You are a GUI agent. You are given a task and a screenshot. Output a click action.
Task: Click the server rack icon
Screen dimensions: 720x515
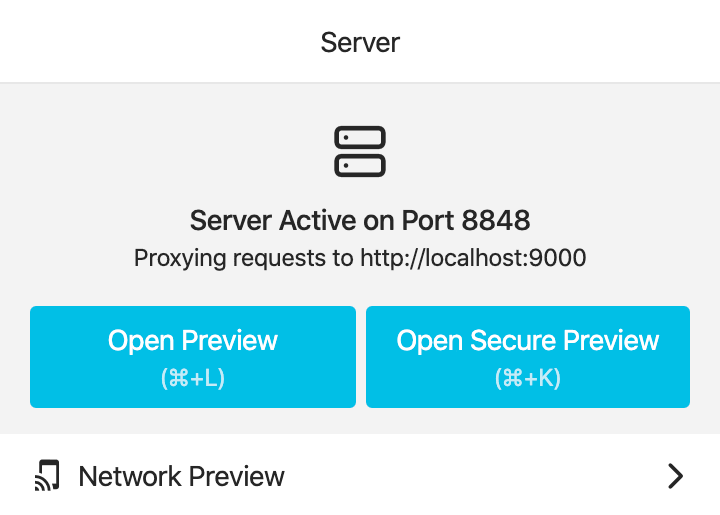pos(360,152)
